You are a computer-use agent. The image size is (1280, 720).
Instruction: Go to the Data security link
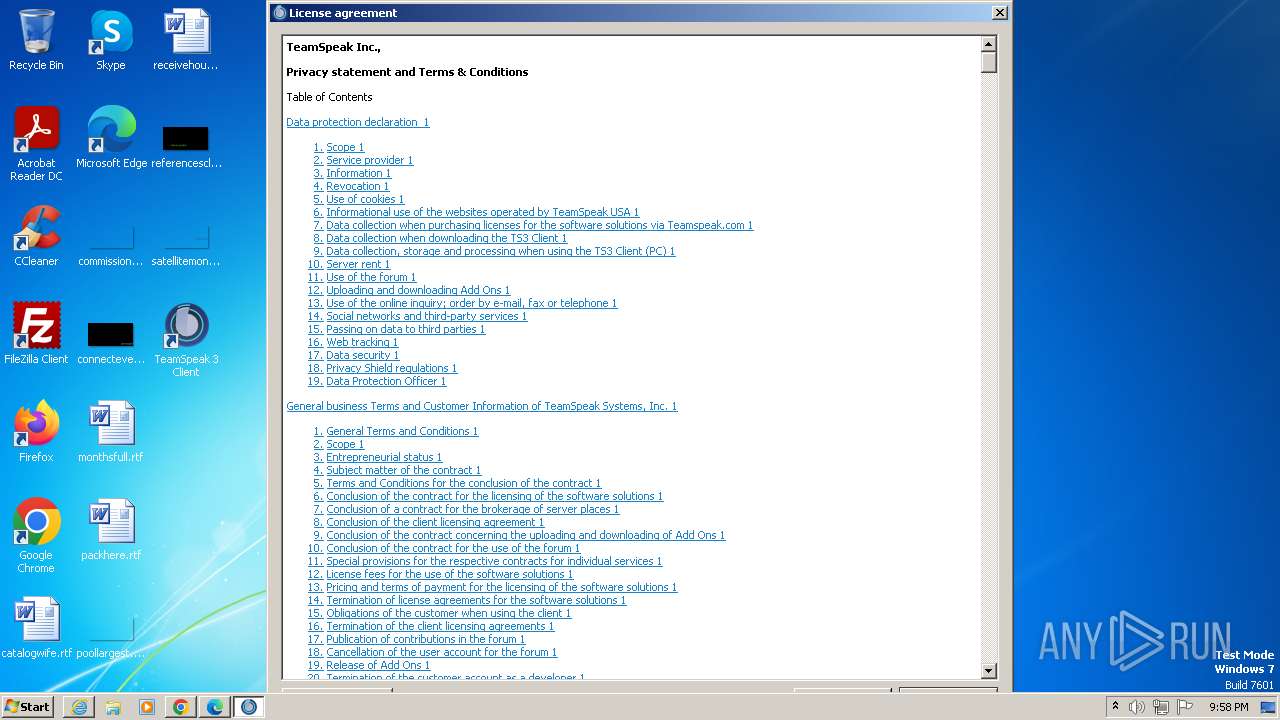pos(362,355)
